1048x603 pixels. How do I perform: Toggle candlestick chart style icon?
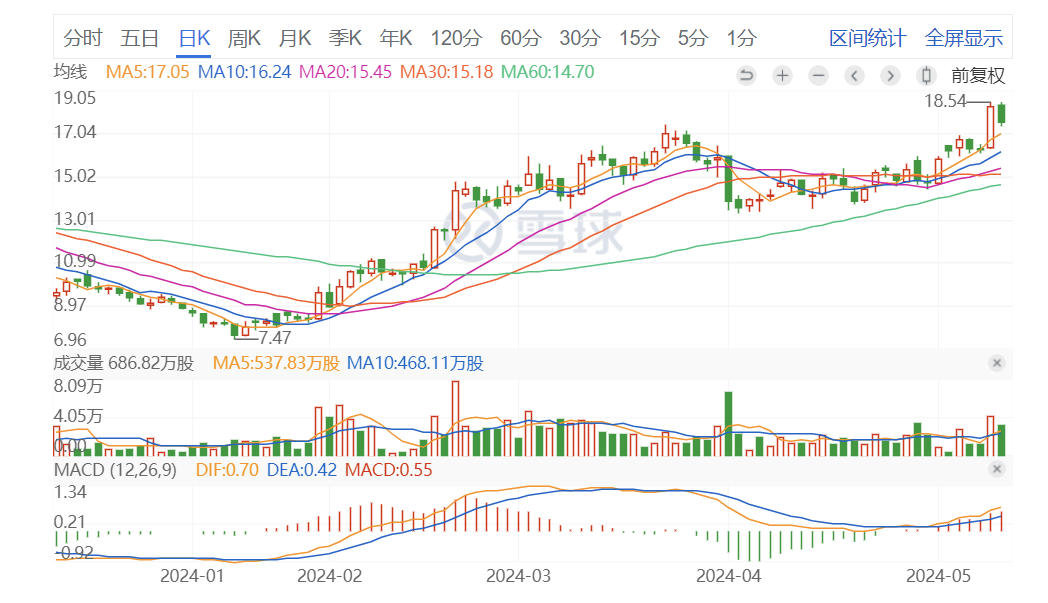point(926,75)
